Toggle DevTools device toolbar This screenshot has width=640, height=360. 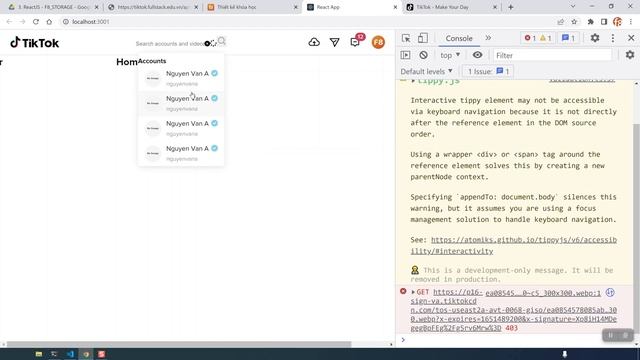[x=422, y=38]
